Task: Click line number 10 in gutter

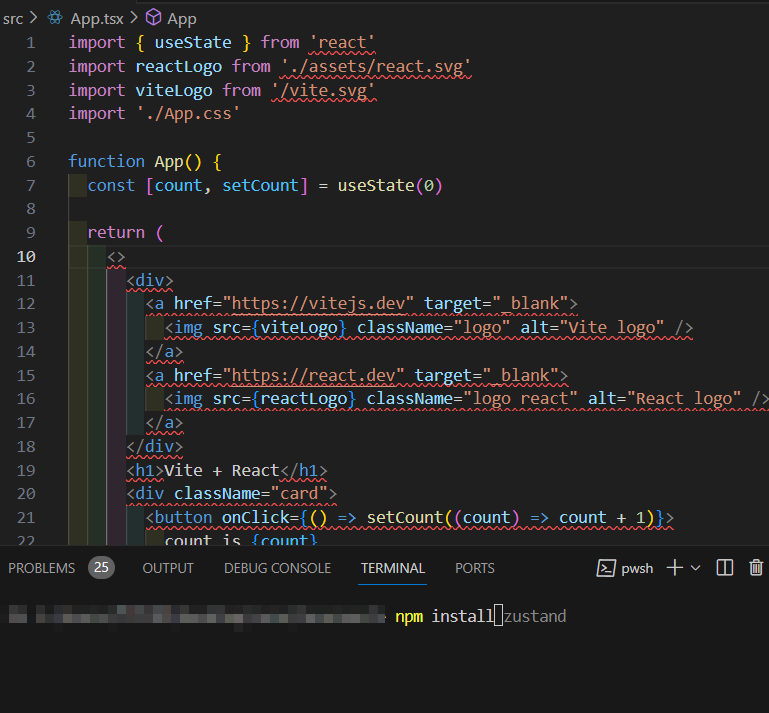Action: (x=26, y=256)
